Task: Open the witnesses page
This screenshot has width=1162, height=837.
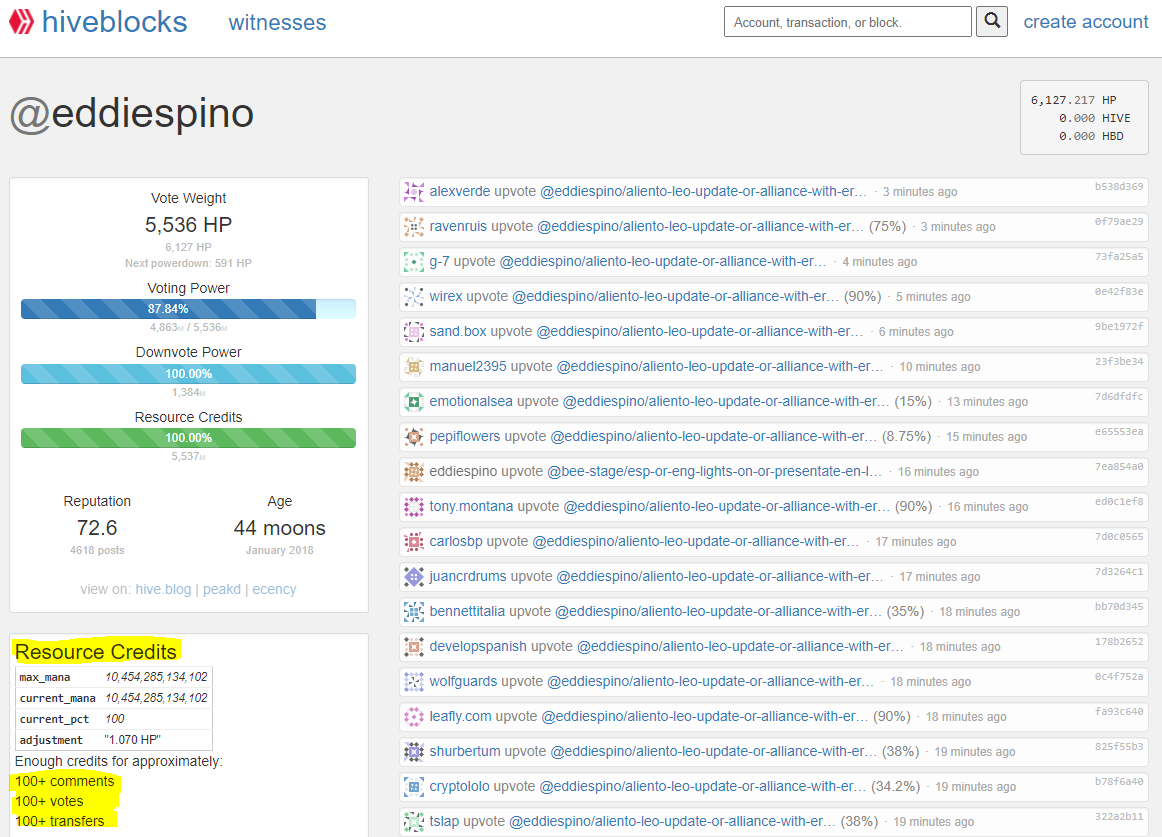Action: tap(277, 22)
